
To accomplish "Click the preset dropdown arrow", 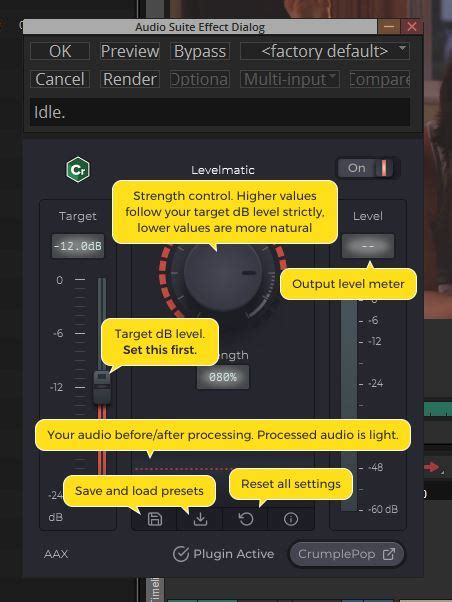I will point(402,48).
